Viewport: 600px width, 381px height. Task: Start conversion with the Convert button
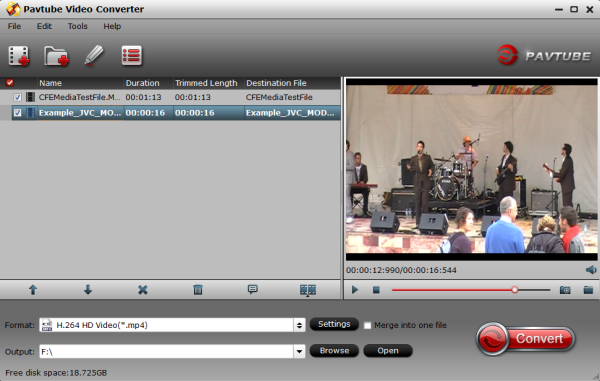526,339
